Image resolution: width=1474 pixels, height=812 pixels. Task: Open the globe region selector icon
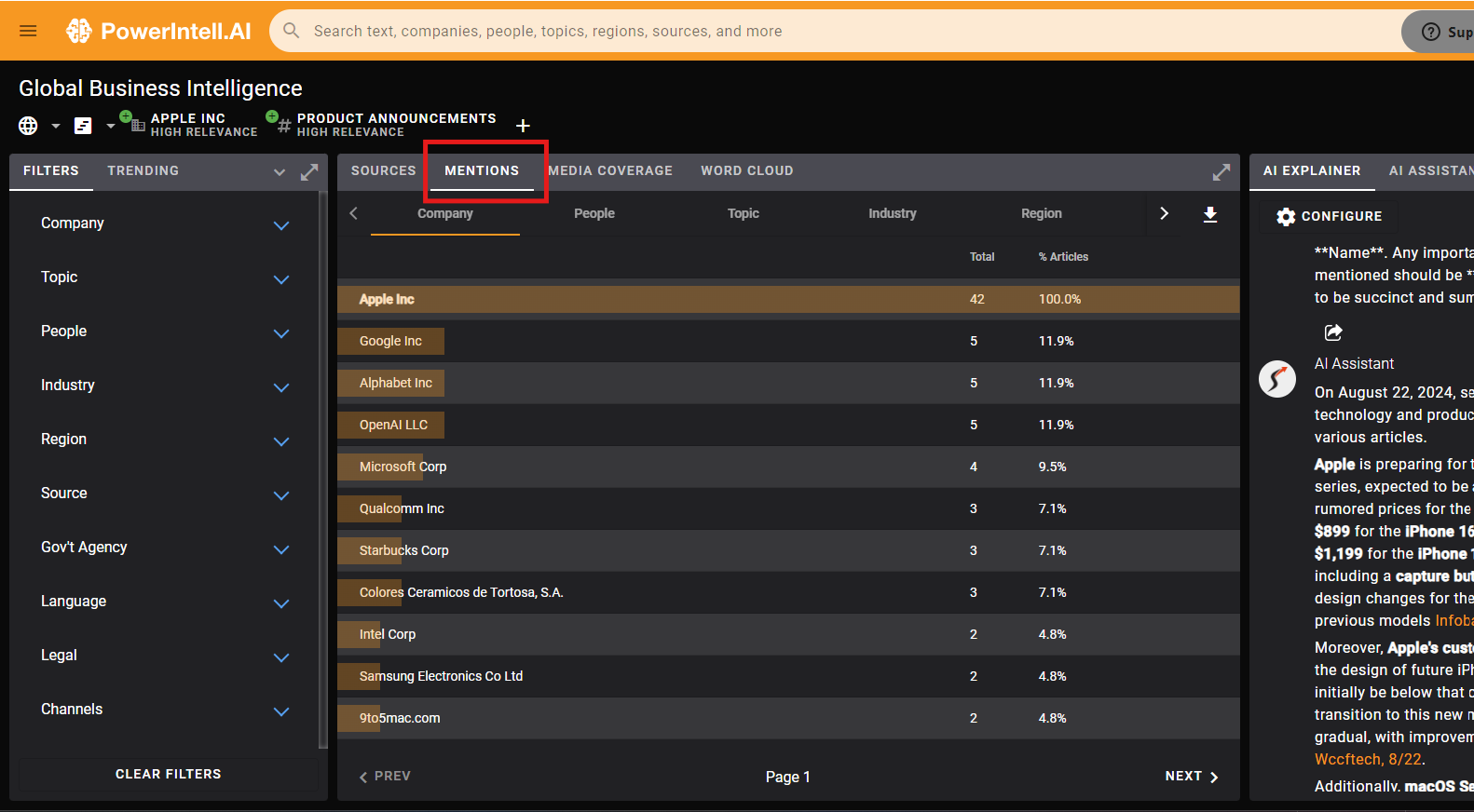[x=29, y=126]
